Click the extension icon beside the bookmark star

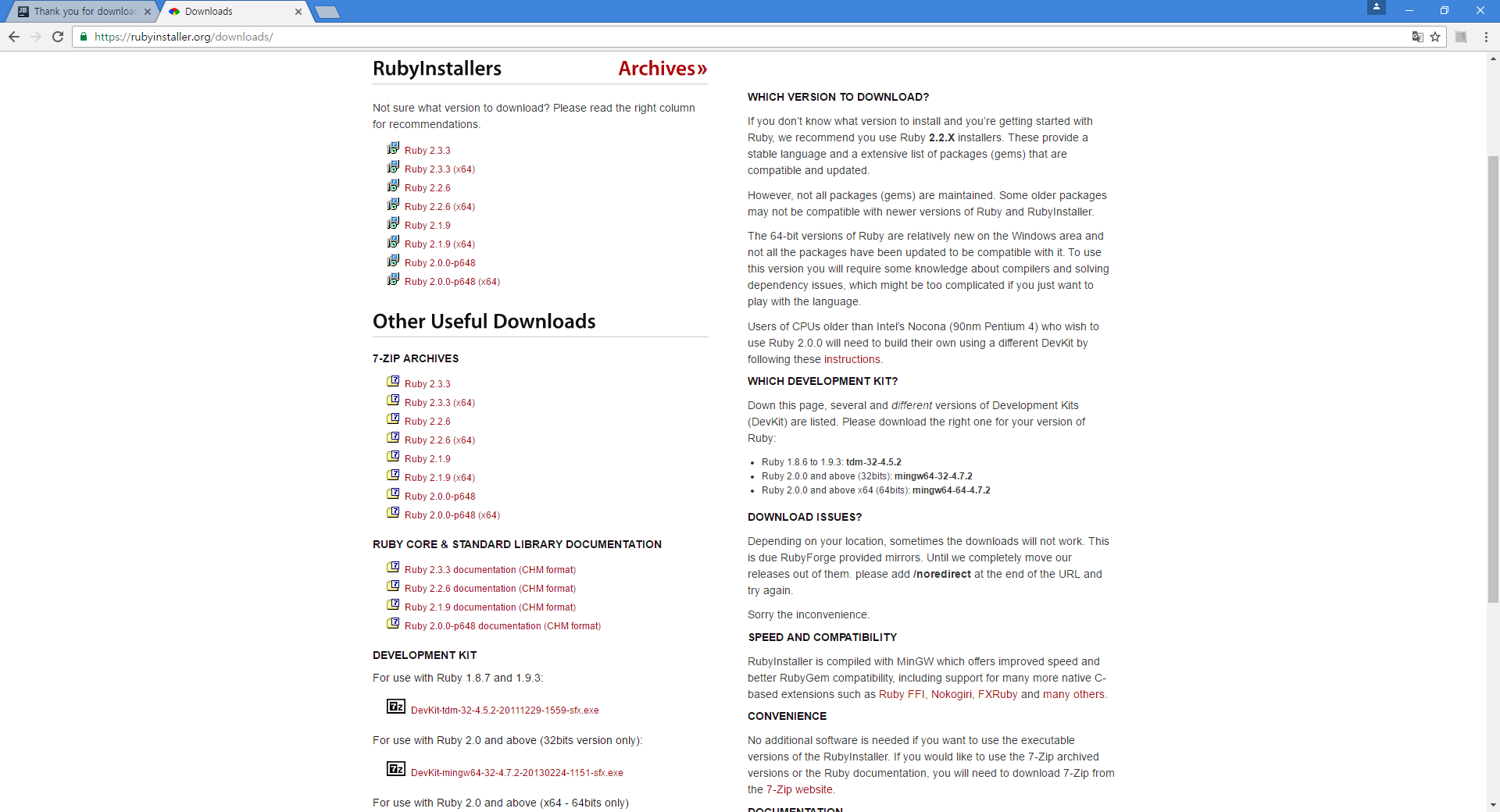(1461, 37)
